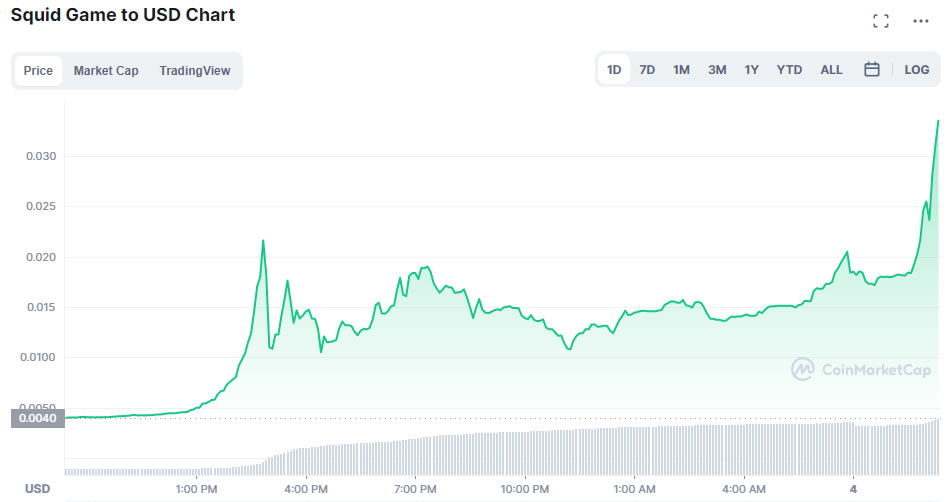The height and width of the screenshot is (502, 949).
Task: Select the ALL time range
Action: click(831, 70)
